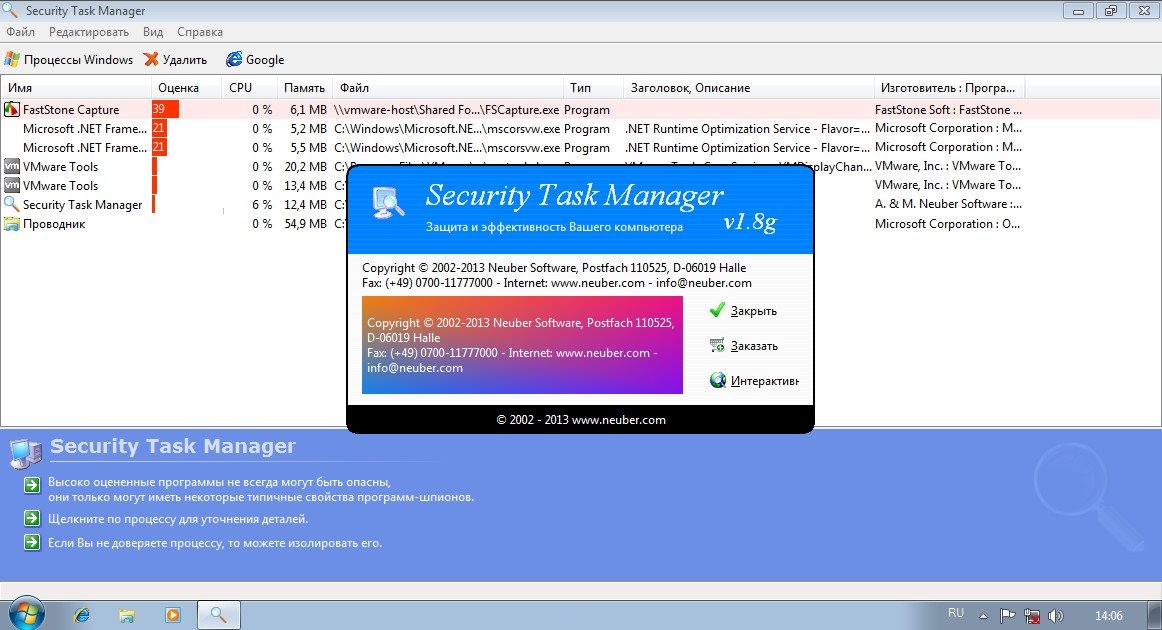Click the arrow icon beside 'Высоко оцененные программы'
The height and width of the screenshot is (630, 1162).
click(x=32, y=485)
